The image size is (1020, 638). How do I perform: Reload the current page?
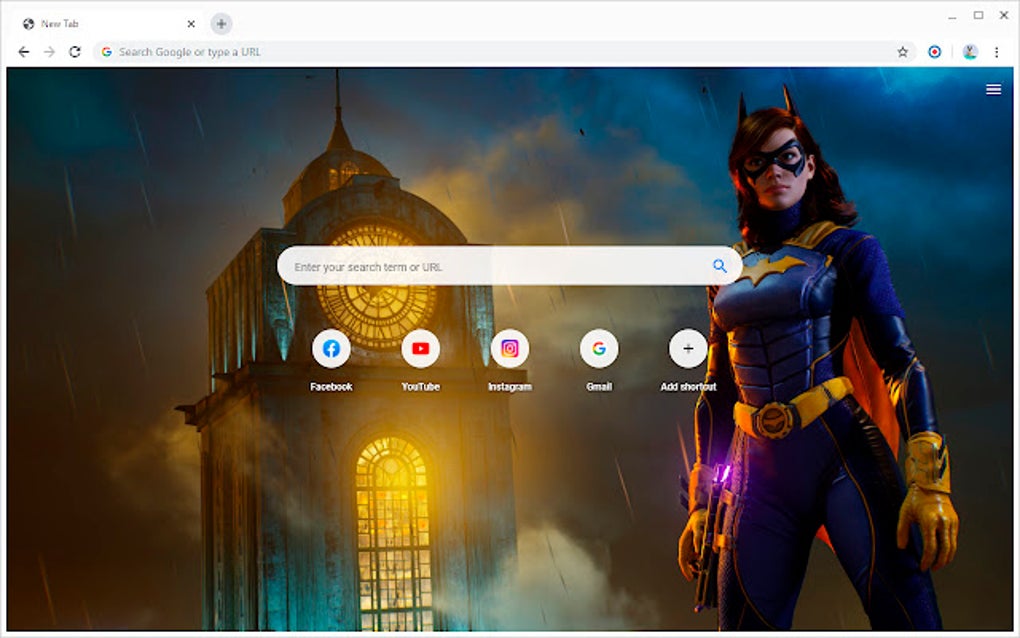[75, 52]
